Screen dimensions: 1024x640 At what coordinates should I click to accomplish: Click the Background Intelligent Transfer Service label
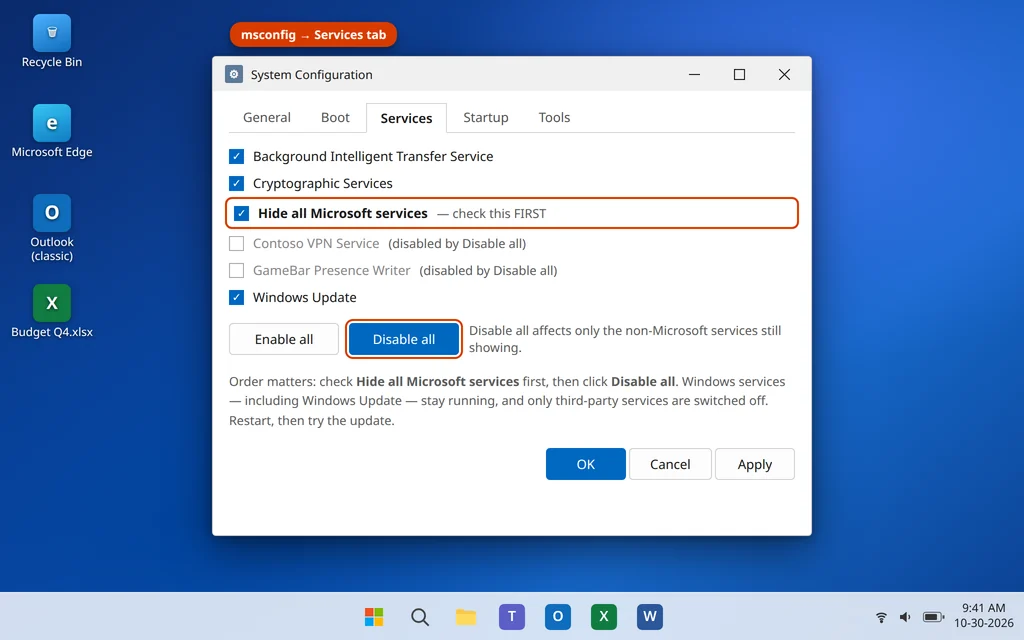[x=373, y=157]
